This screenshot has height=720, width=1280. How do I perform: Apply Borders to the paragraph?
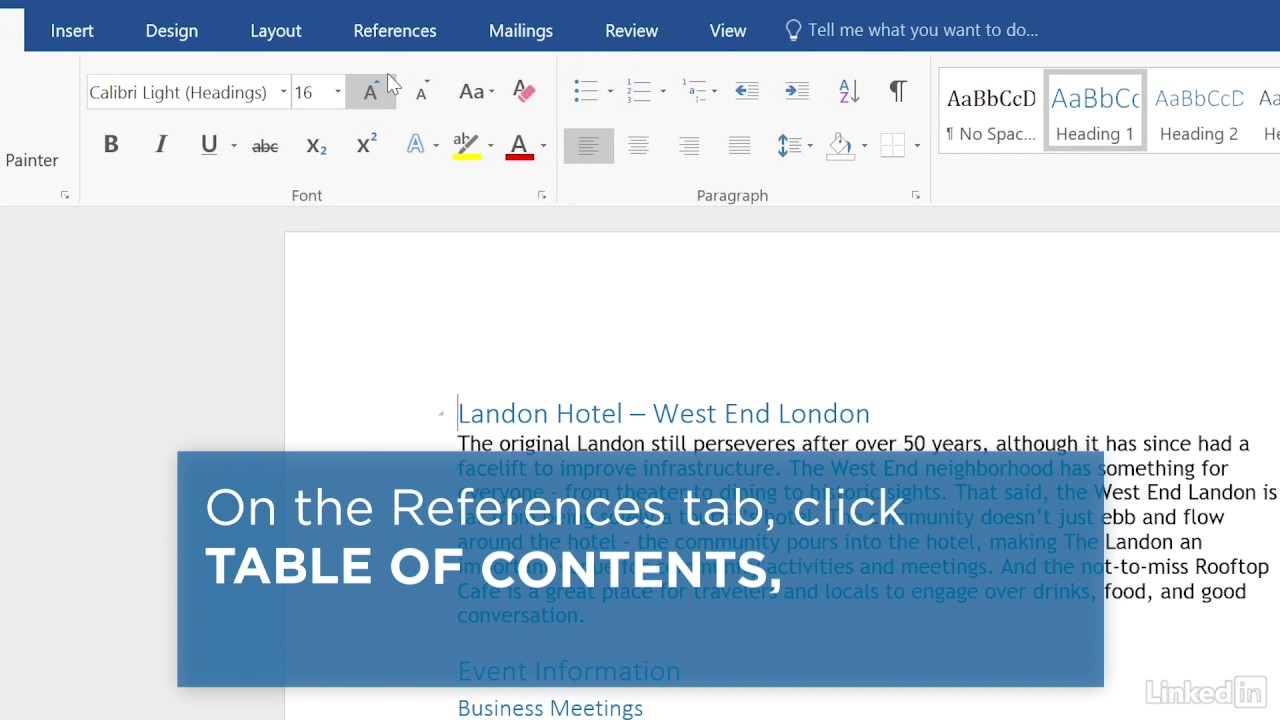(893, 146)
